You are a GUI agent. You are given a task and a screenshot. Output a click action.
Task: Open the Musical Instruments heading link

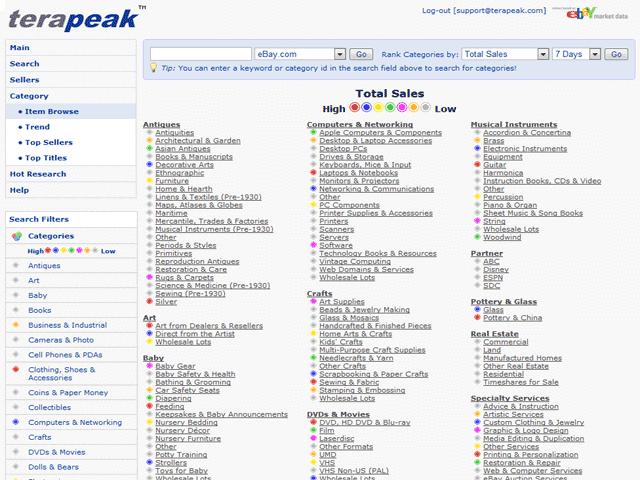pos(514,124)
